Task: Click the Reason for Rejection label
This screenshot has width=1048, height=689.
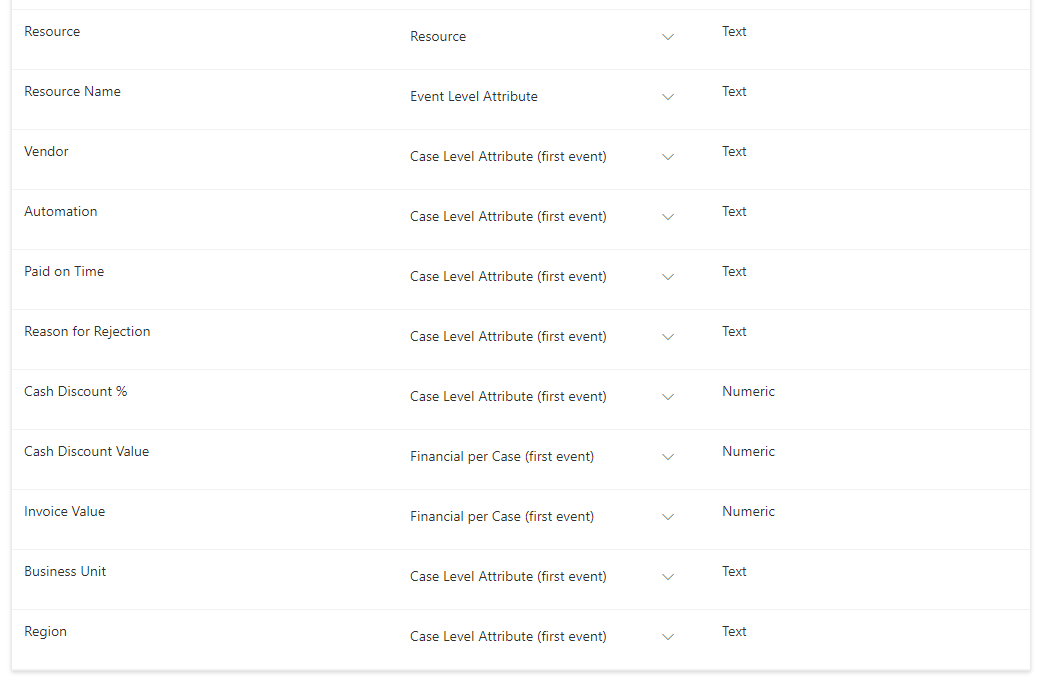Action: 87,332
